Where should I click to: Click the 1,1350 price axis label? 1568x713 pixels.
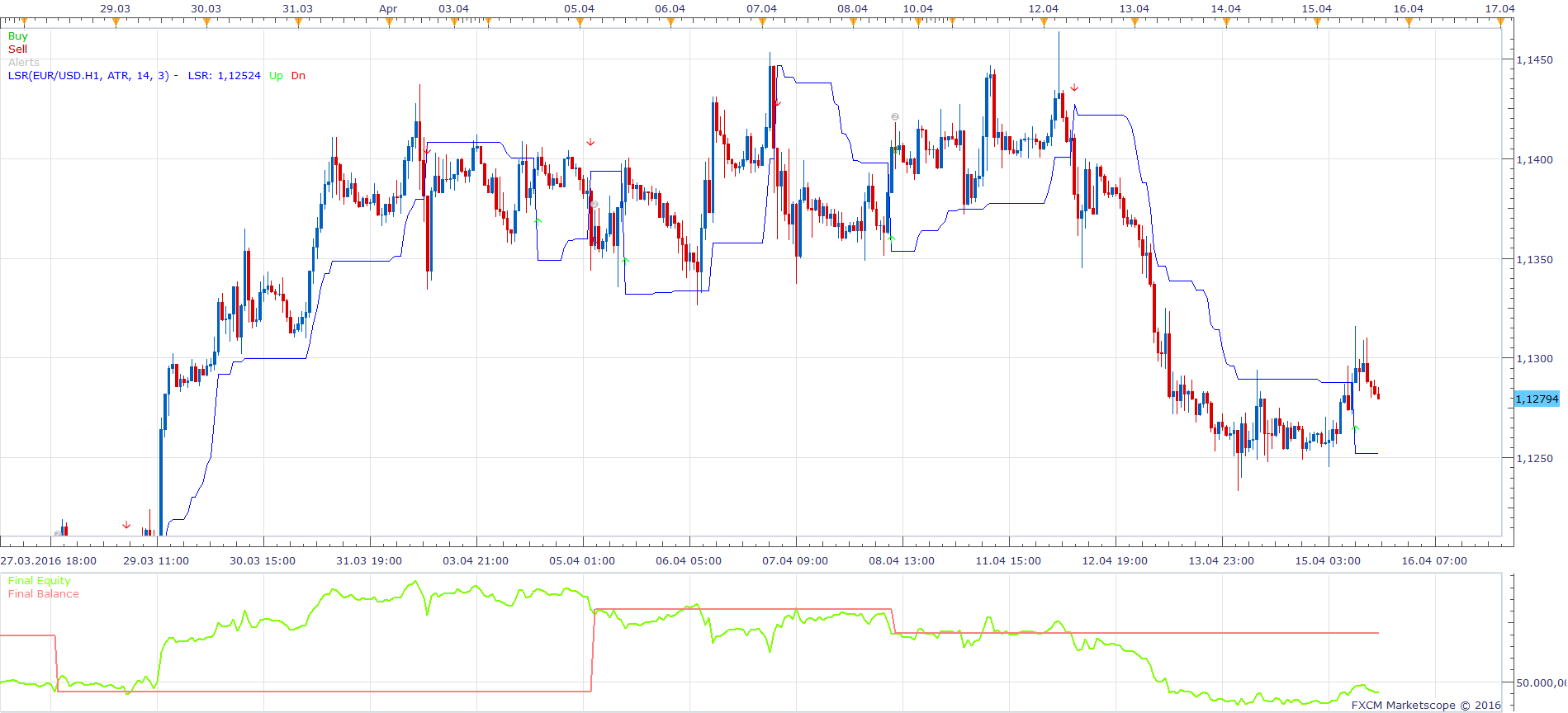(1535, 260)
